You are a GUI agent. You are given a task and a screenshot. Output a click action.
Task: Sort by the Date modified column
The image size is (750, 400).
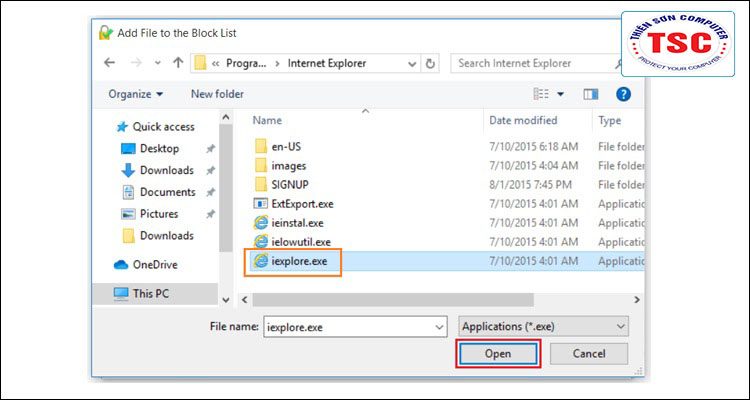[x=523, y=121]
